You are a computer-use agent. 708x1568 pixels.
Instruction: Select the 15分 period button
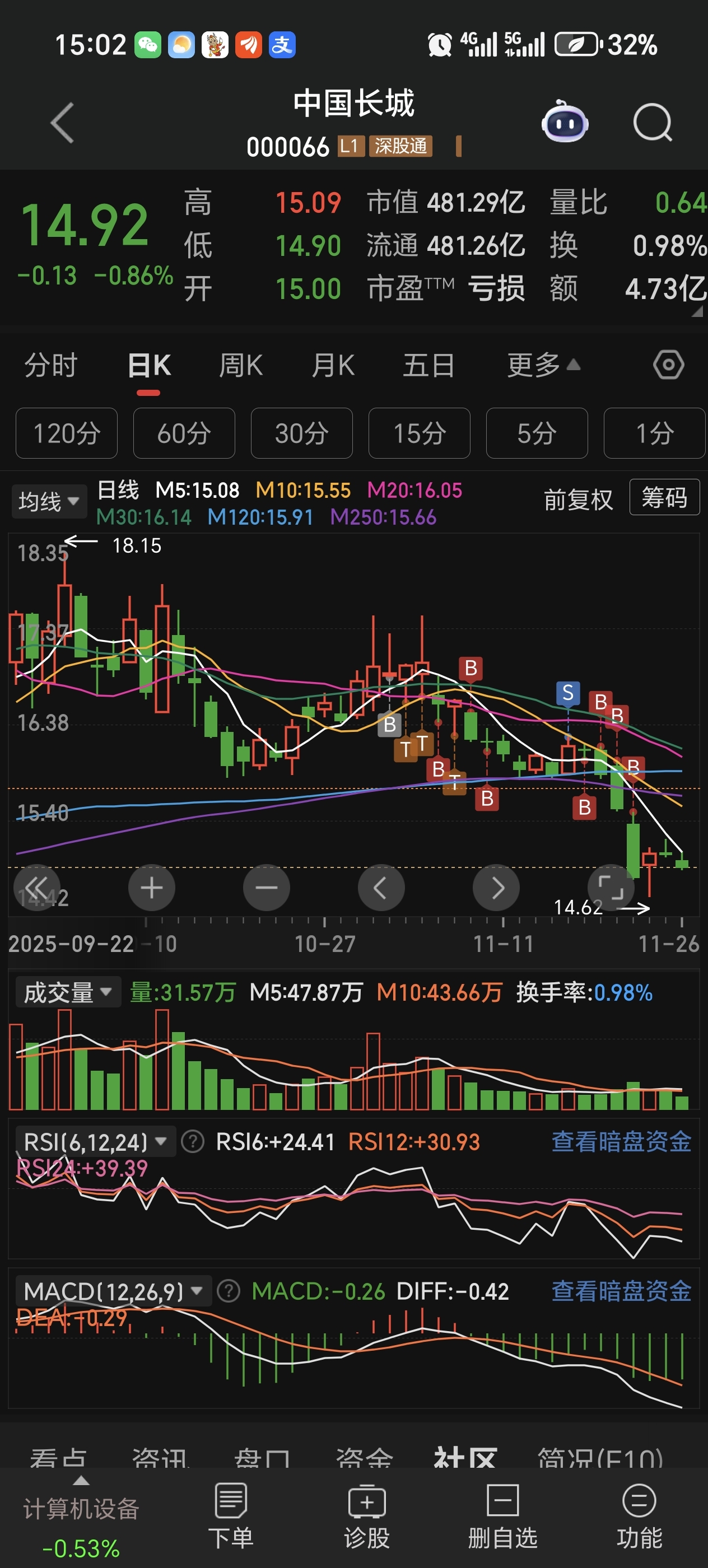click(x=419, y=433)
